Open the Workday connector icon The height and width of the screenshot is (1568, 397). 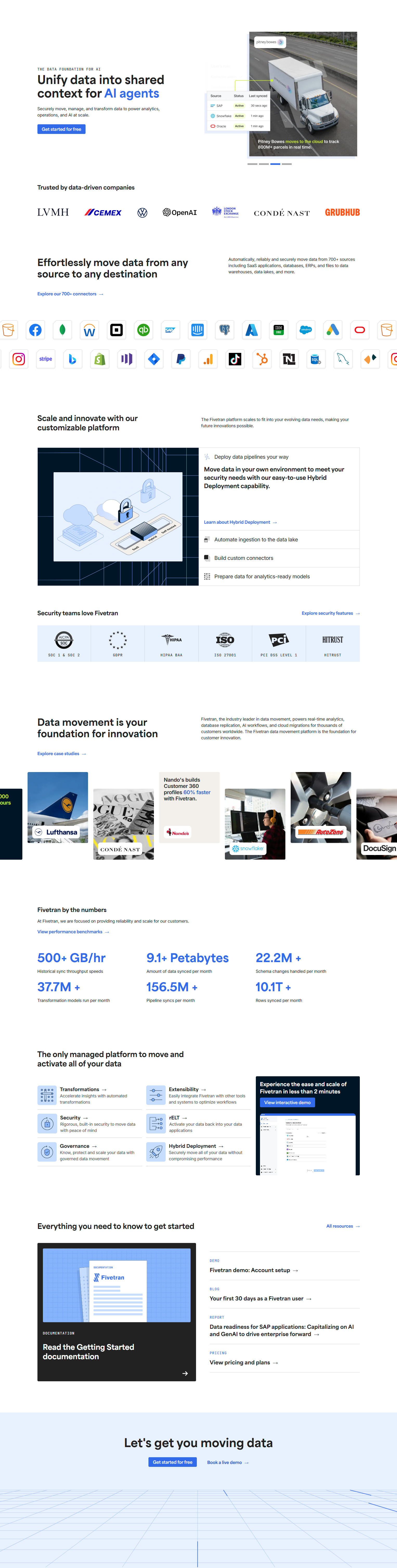point(89,330)
